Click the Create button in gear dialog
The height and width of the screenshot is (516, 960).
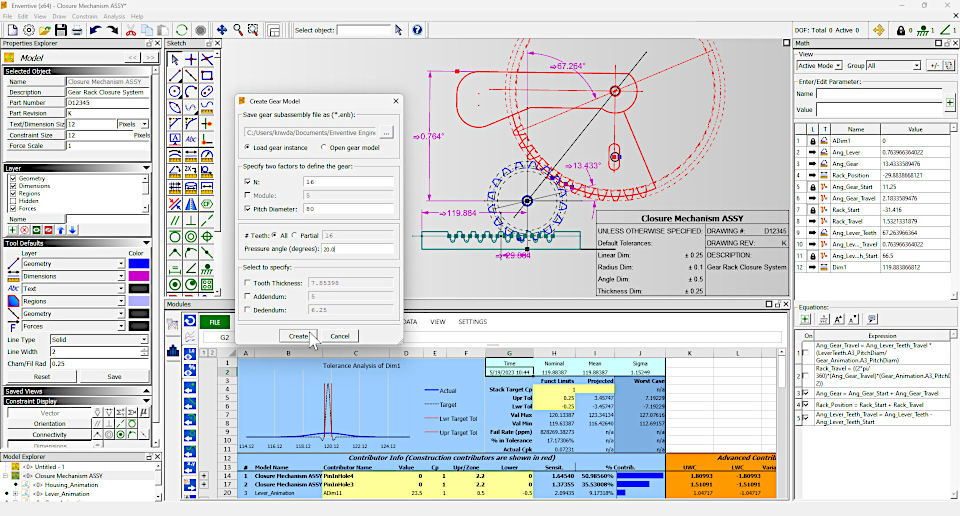(x=298, y=336)
